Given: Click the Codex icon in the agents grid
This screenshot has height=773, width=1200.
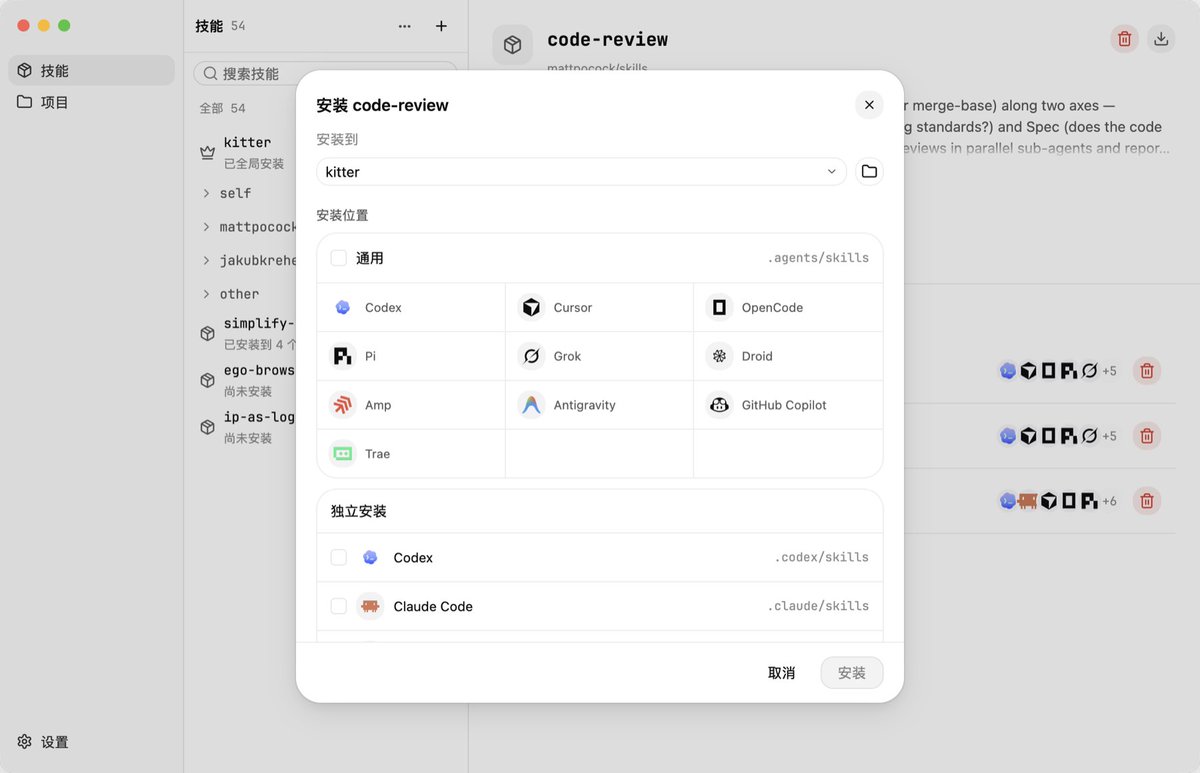Looking at the screenshot, I should pos(343,307).
